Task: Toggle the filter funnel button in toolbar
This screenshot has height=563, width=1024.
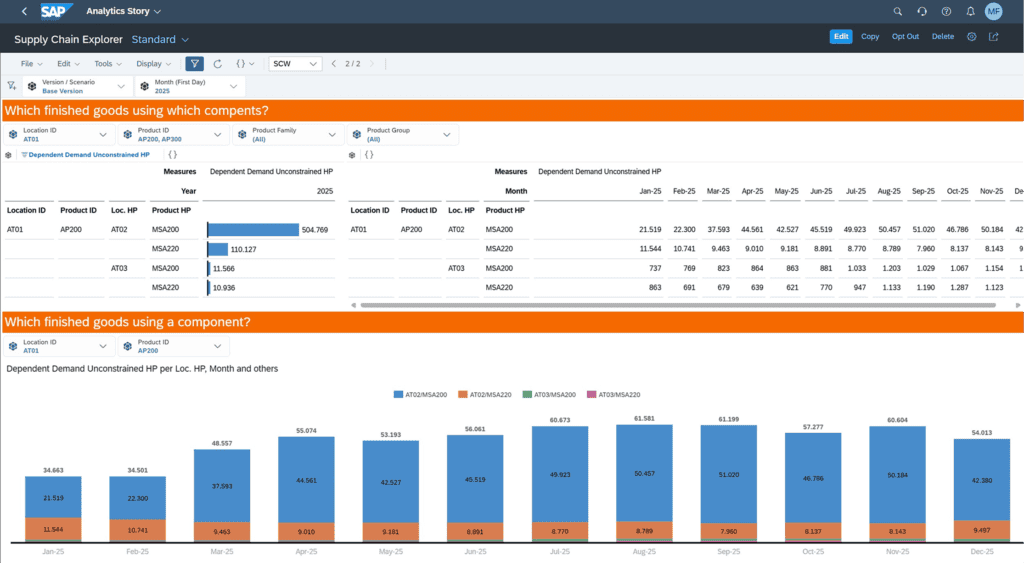Action: pos(195,63)
